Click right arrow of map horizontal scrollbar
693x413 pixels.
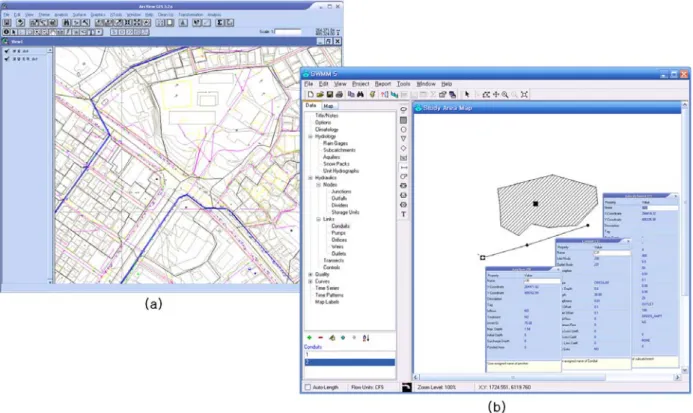click(678, 377)
